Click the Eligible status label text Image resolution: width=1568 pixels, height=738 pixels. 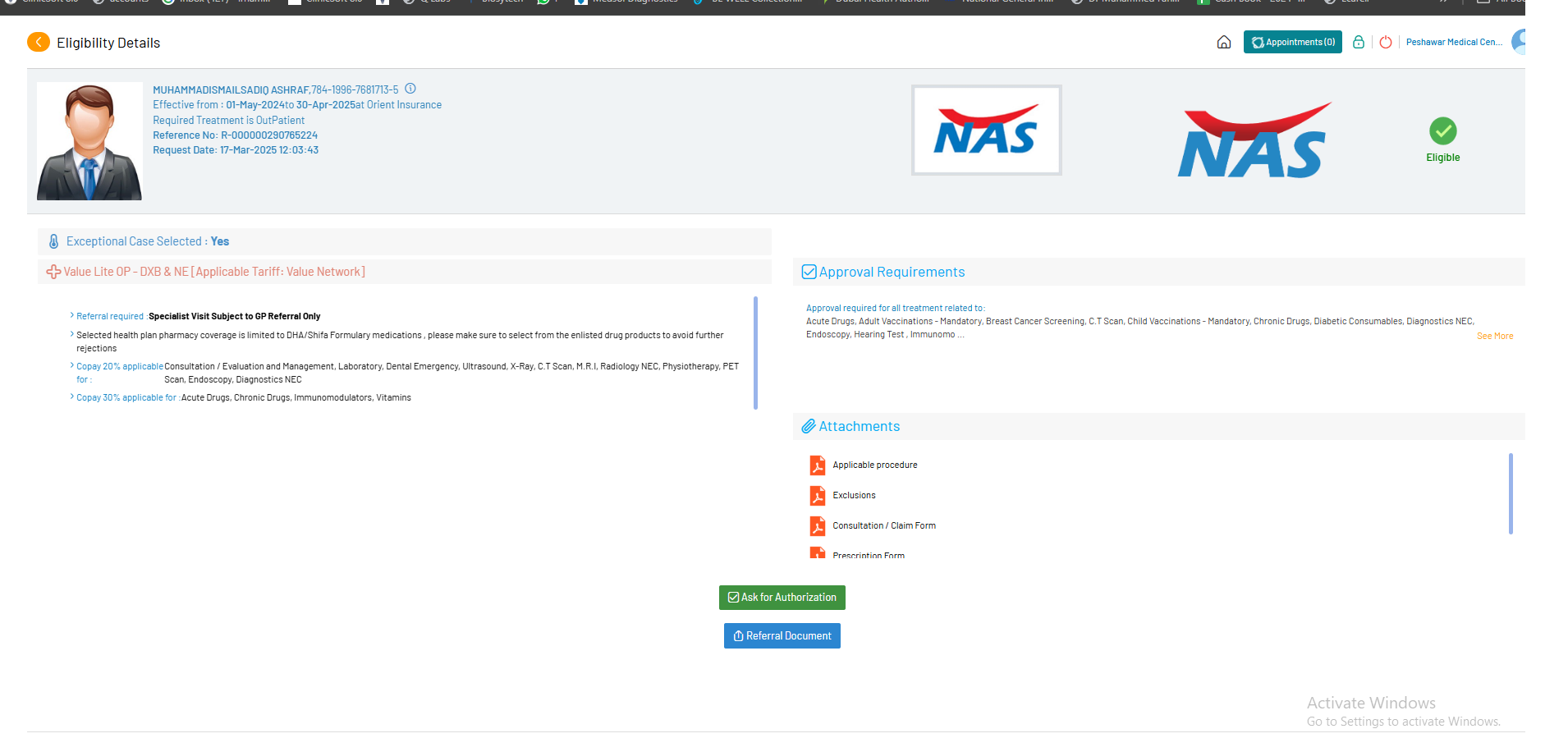click(1442, 158)
